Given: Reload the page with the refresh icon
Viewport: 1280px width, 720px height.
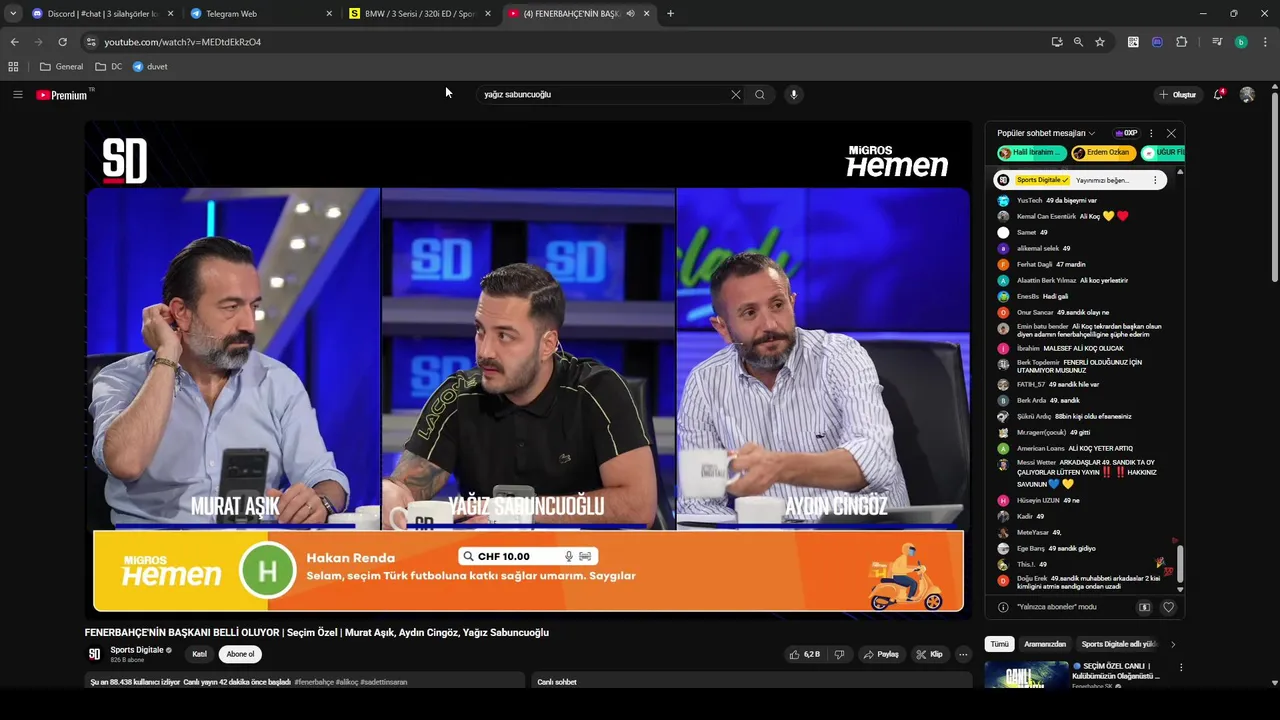Looking at the screenshot, I should click(62, 42).
